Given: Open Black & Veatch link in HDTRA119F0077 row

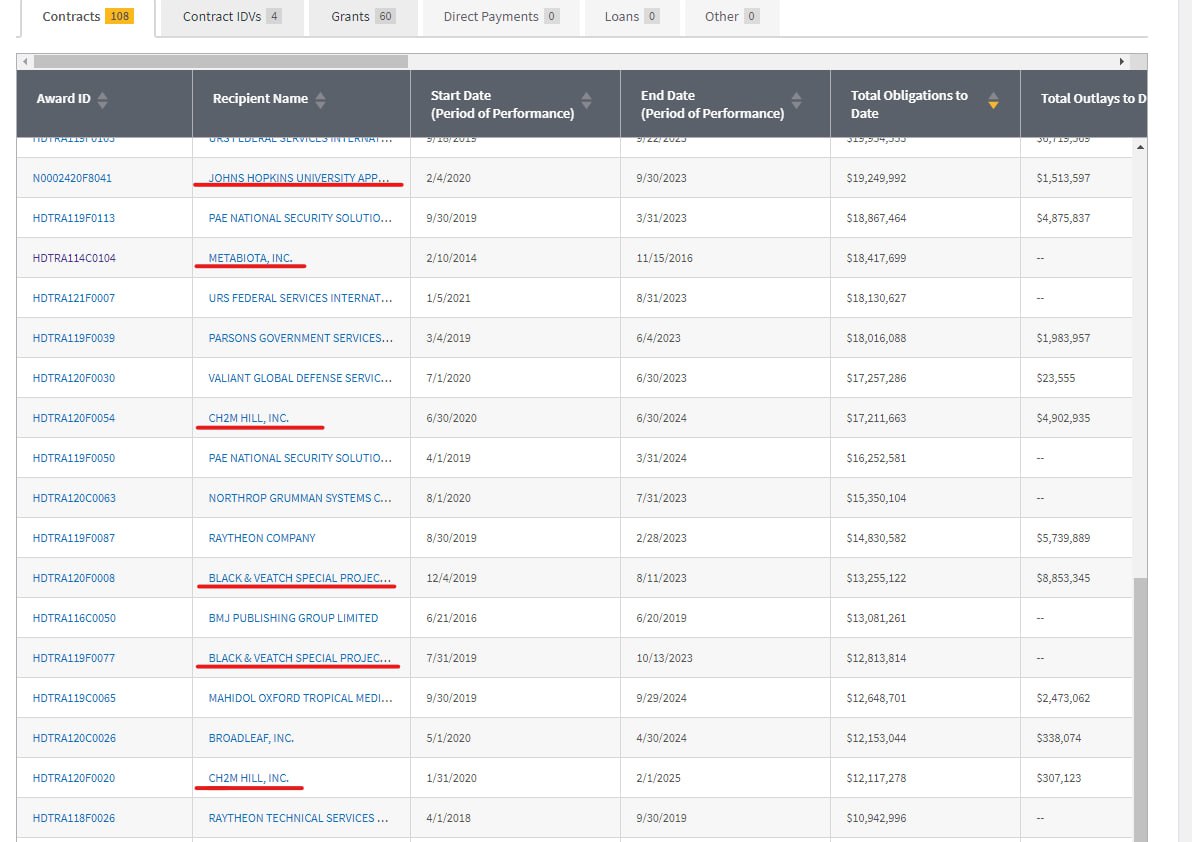Looking at the screenshot, I should tap(300, 658).
